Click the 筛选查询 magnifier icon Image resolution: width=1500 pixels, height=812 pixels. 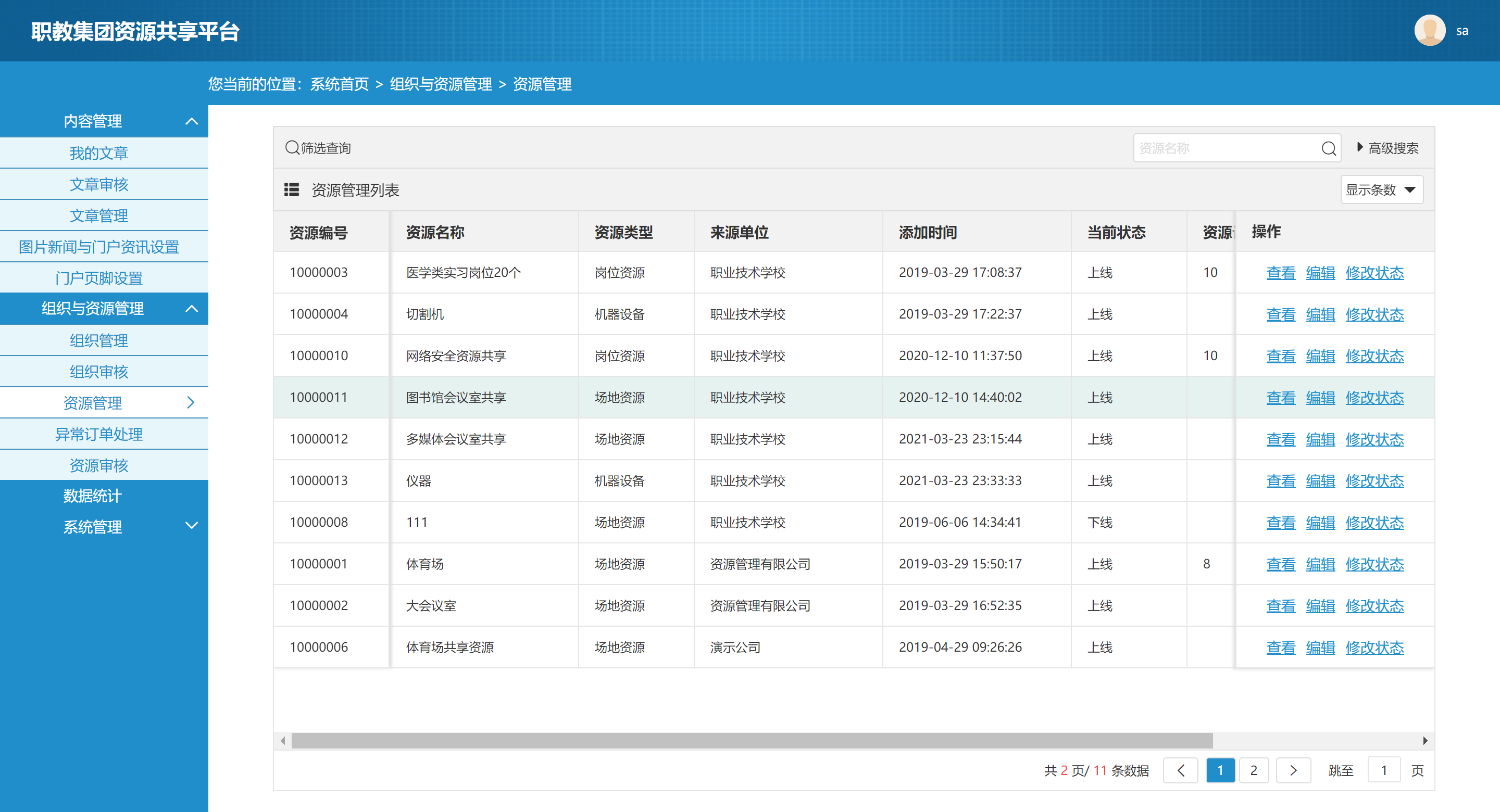click(x=292, y=148)
